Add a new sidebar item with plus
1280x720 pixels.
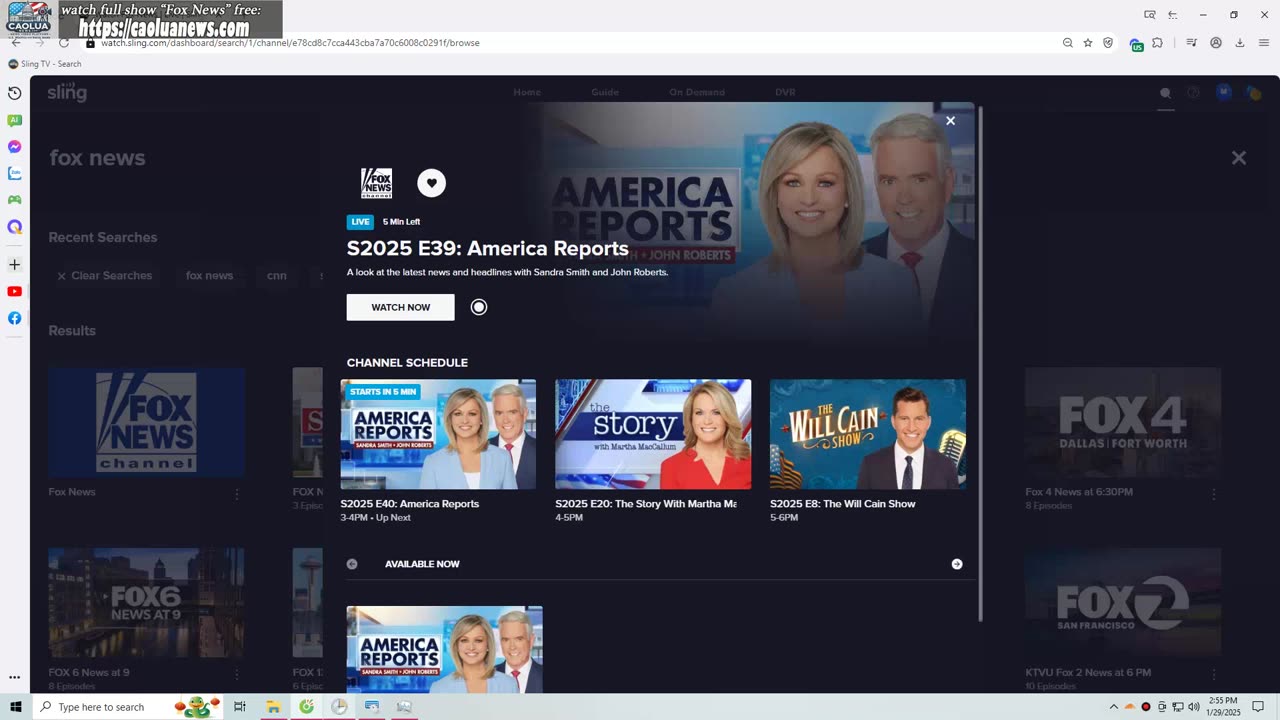14,265
